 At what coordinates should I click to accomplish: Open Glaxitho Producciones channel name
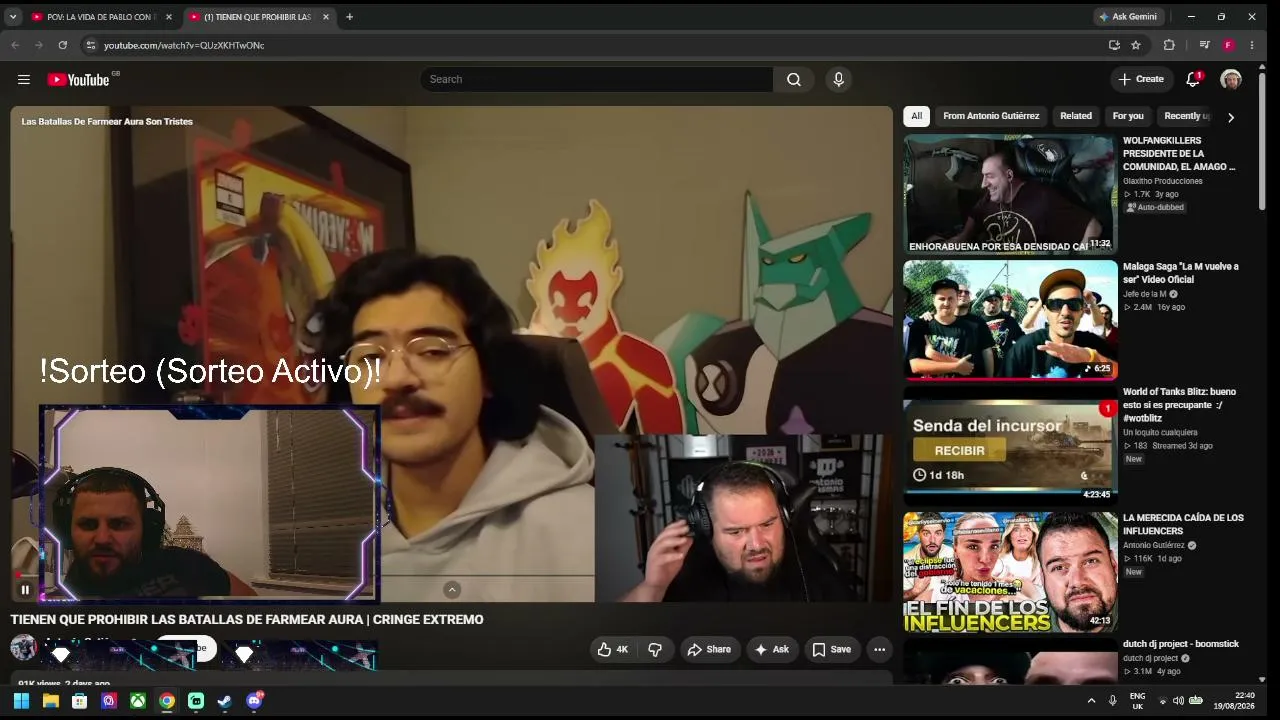pos(1163,181)
